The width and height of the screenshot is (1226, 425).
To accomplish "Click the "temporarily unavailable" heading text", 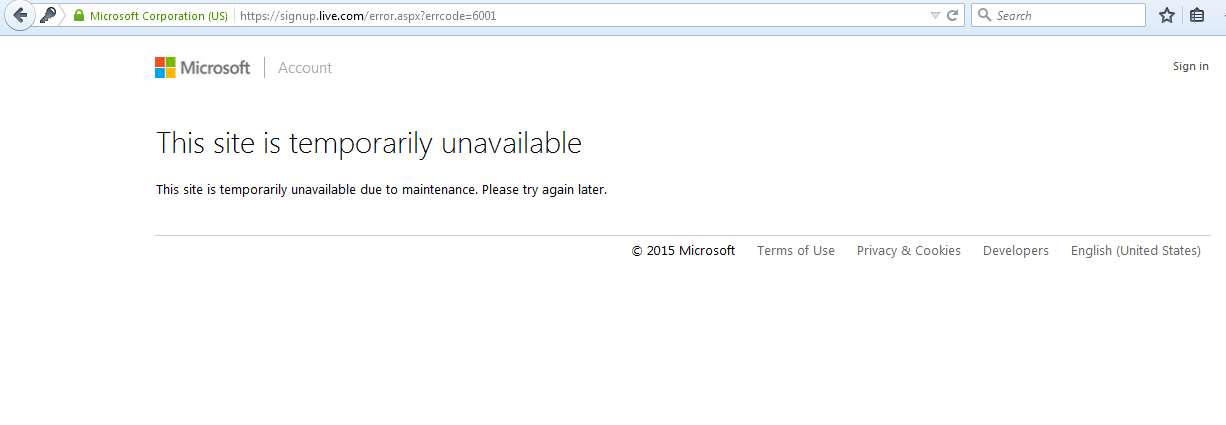I will click(x=435, y=143).
